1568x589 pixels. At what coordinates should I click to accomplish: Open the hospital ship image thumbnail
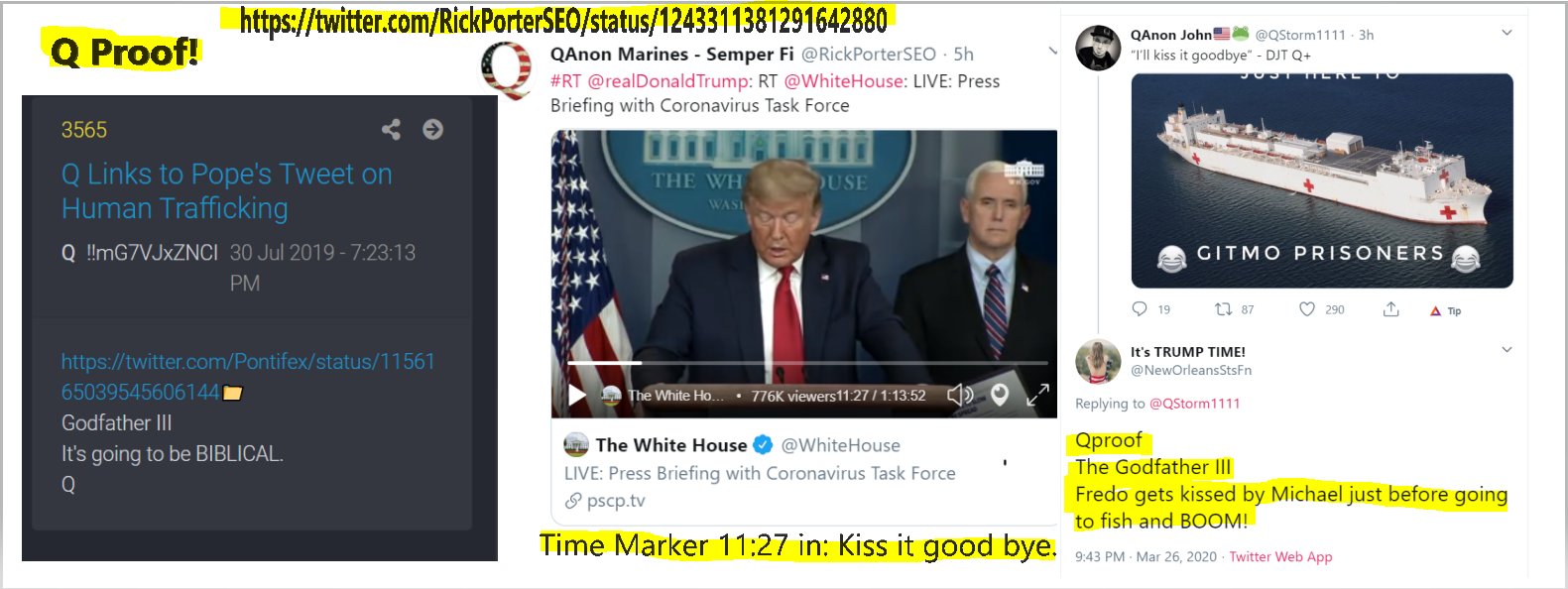pos(1322,180)
